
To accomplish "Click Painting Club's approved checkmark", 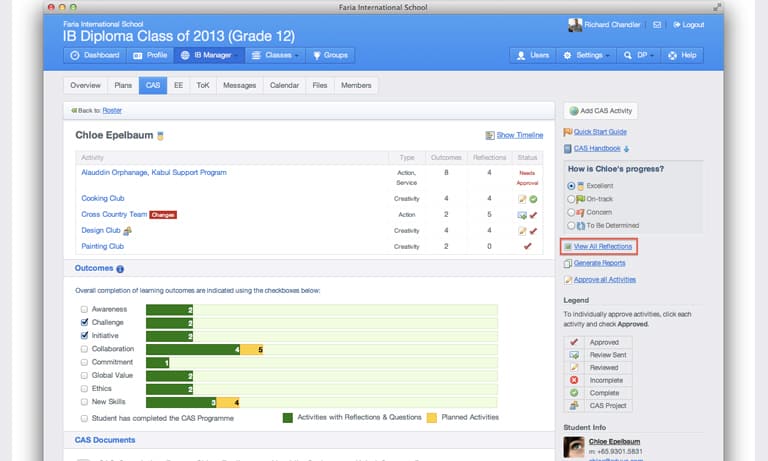I will [x=528, y=246].
